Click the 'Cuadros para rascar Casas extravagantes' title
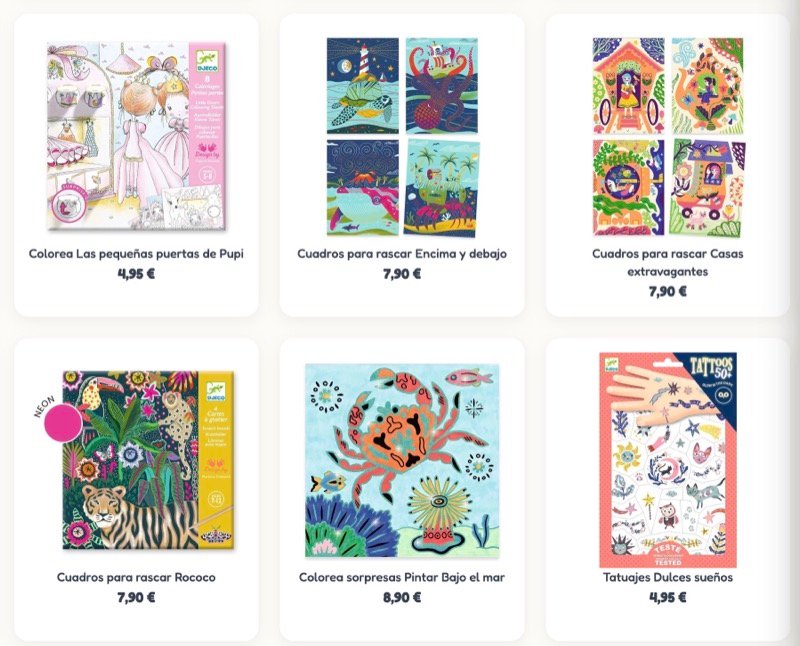The image size is (800, 646). coord(668,262)
